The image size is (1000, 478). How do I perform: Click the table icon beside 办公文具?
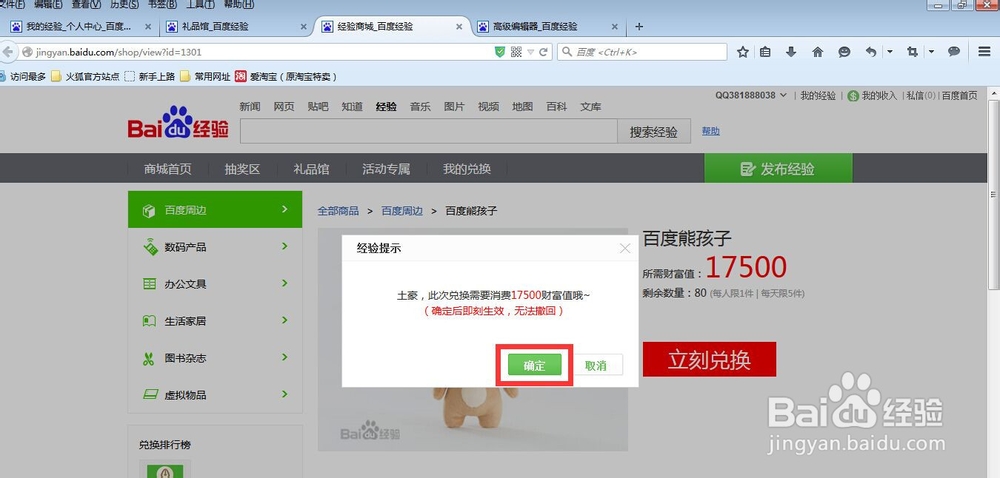[149, 284]
